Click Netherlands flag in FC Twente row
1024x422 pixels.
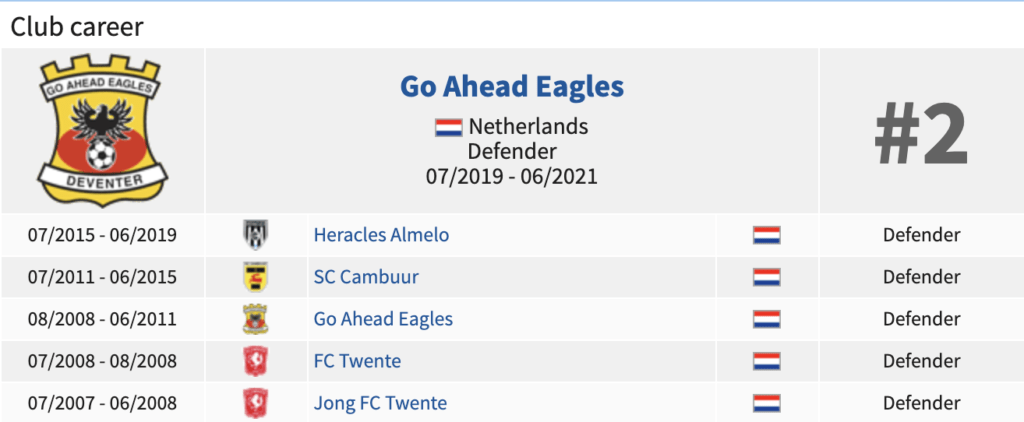point(767,361)
